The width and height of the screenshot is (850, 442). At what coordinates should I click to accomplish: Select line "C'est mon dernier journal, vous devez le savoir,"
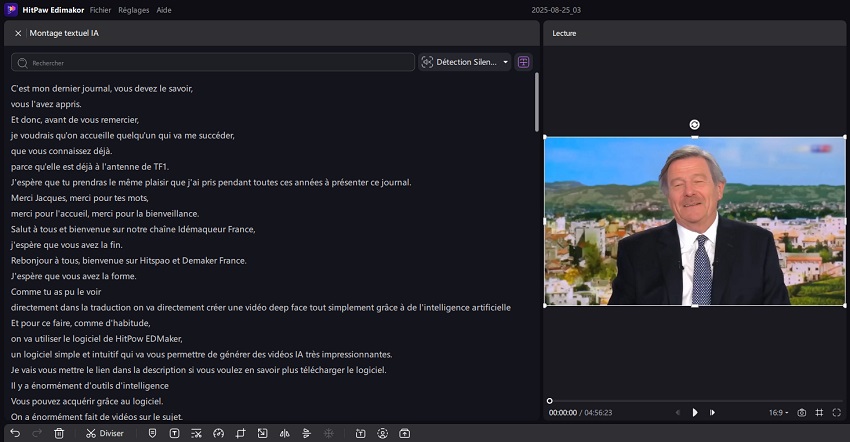point(102,88)
